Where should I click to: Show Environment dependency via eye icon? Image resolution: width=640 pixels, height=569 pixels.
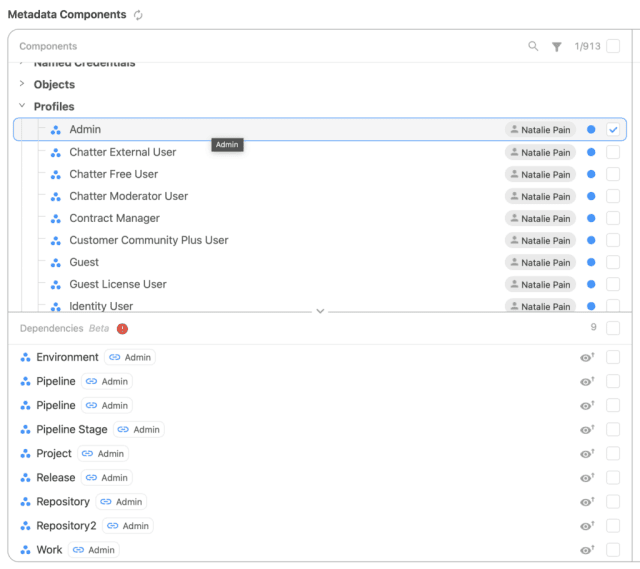click(x=587, y=357)
